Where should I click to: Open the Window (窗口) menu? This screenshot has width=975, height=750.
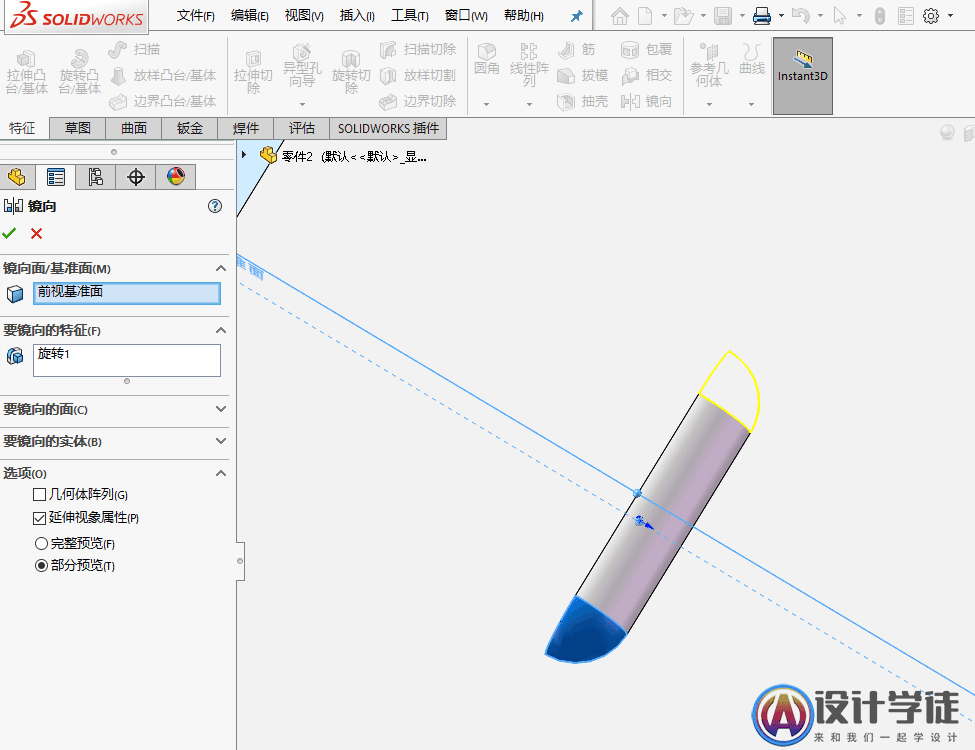[466, 16]
